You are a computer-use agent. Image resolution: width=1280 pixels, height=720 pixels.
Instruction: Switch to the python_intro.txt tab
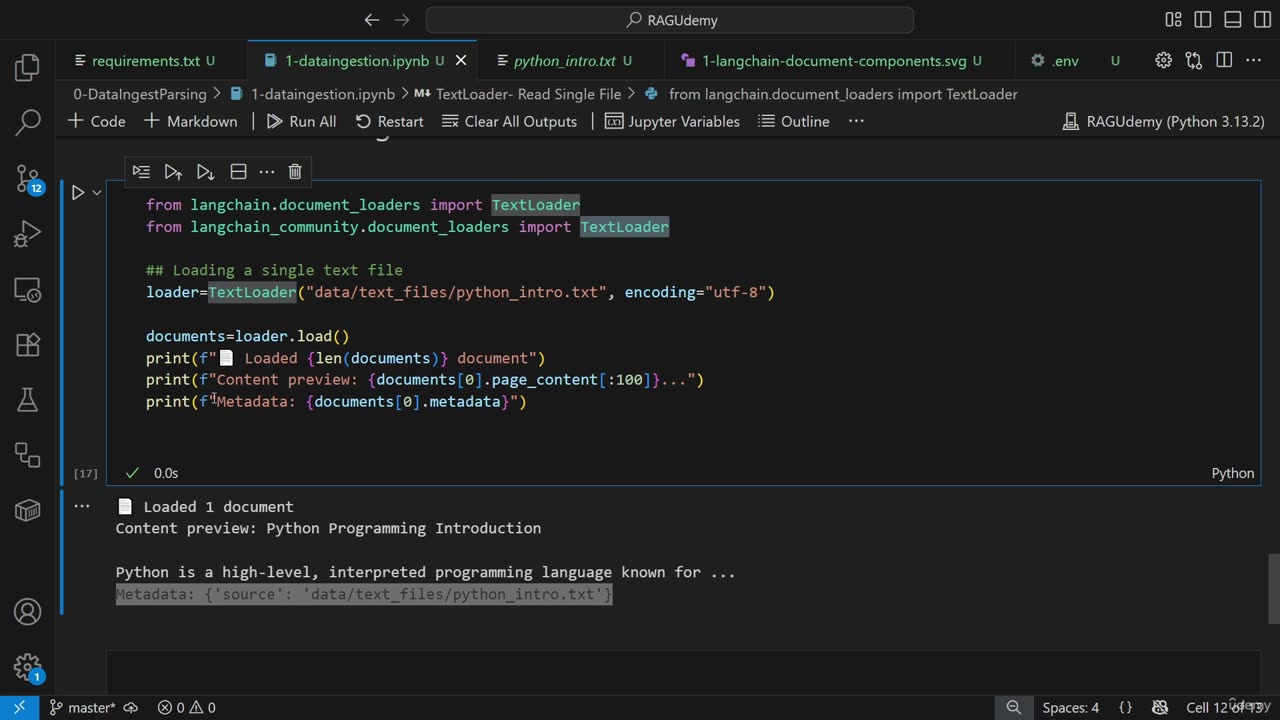pyautogui.click(x=564, y=61)
